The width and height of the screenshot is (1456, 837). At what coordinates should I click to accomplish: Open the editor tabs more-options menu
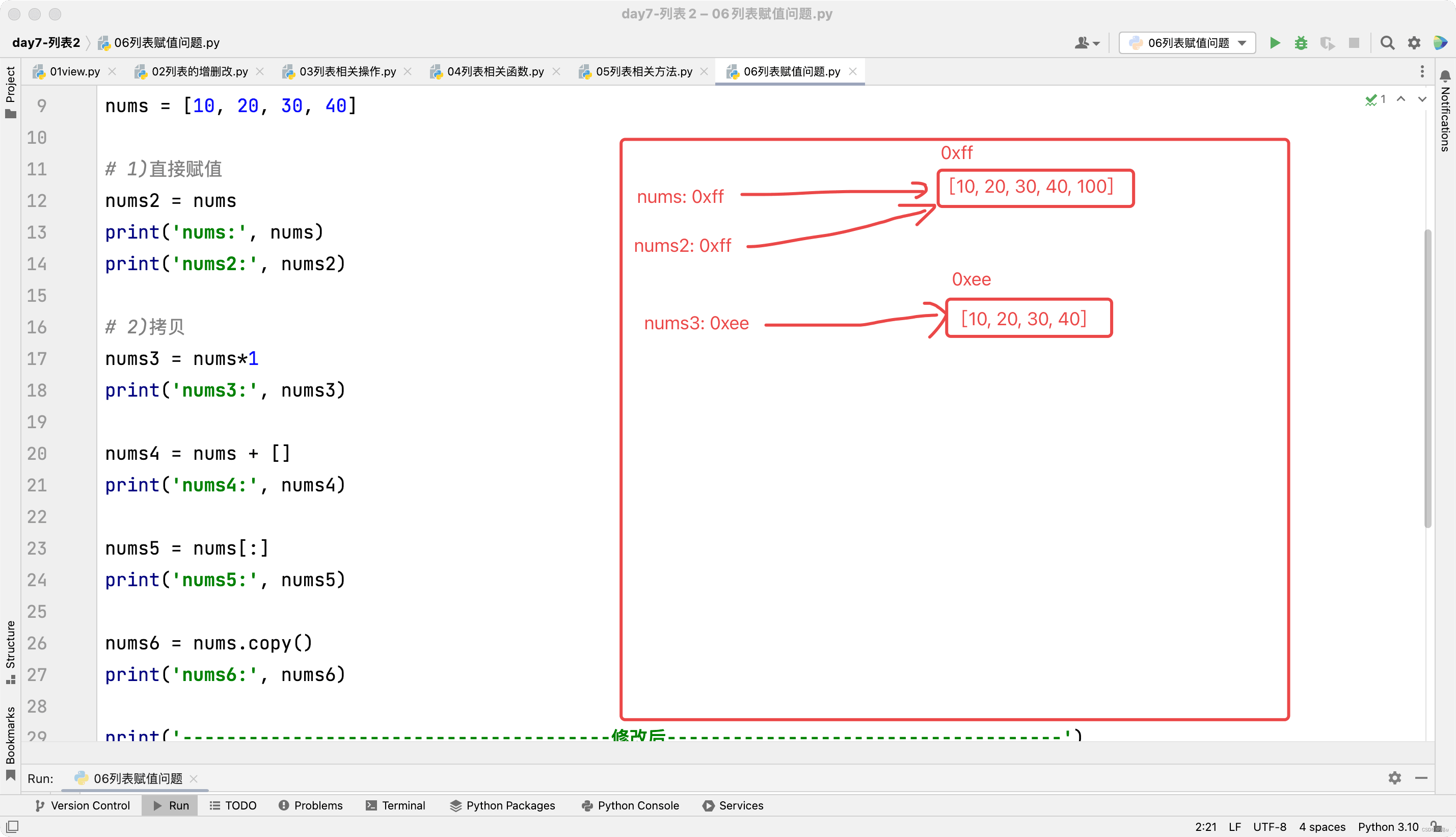(1422, 71)
